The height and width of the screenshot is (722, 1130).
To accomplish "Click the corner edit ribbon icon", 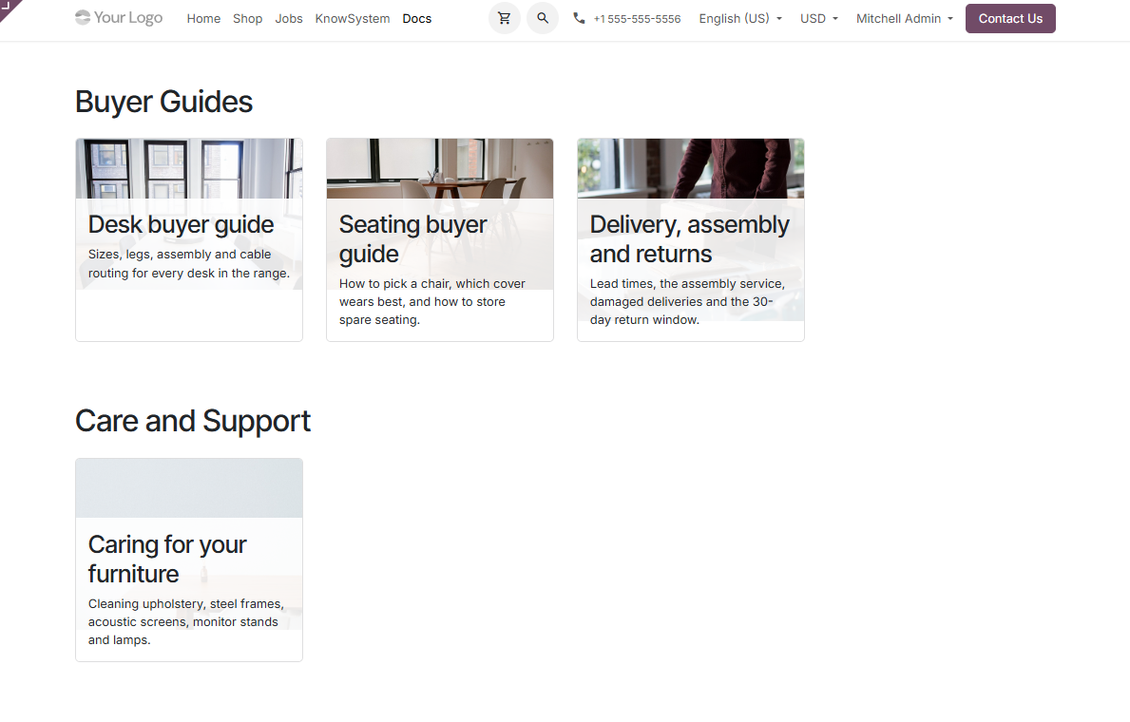I will (9, 8).
